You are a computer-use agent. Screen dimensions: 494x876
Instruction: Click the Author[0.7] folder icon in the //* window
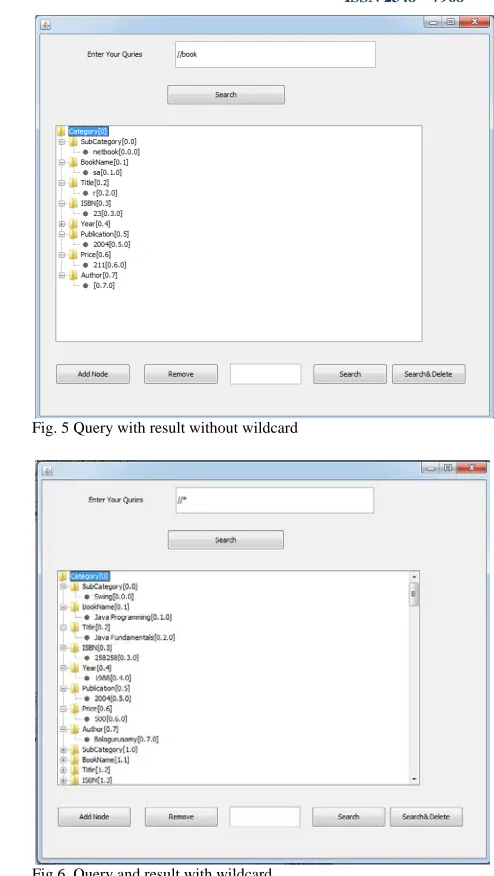tap(75, 729)
